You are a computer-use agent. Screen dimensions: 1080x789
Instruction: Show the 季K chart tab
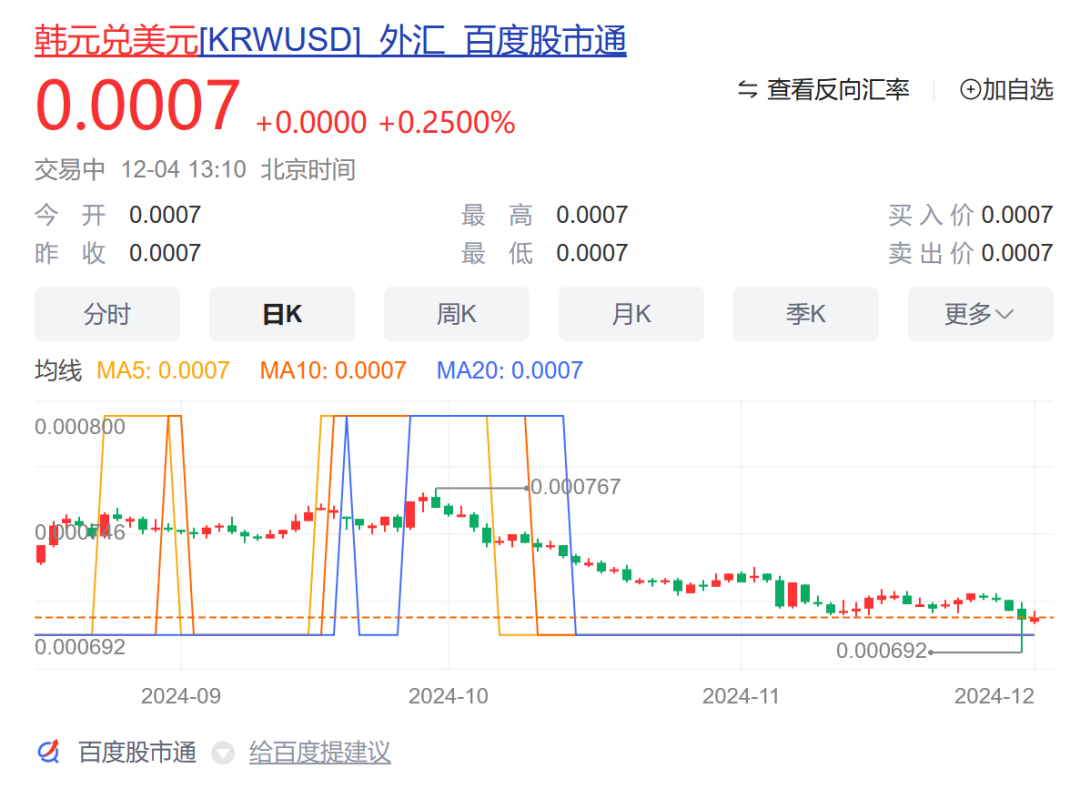point(806,314)
